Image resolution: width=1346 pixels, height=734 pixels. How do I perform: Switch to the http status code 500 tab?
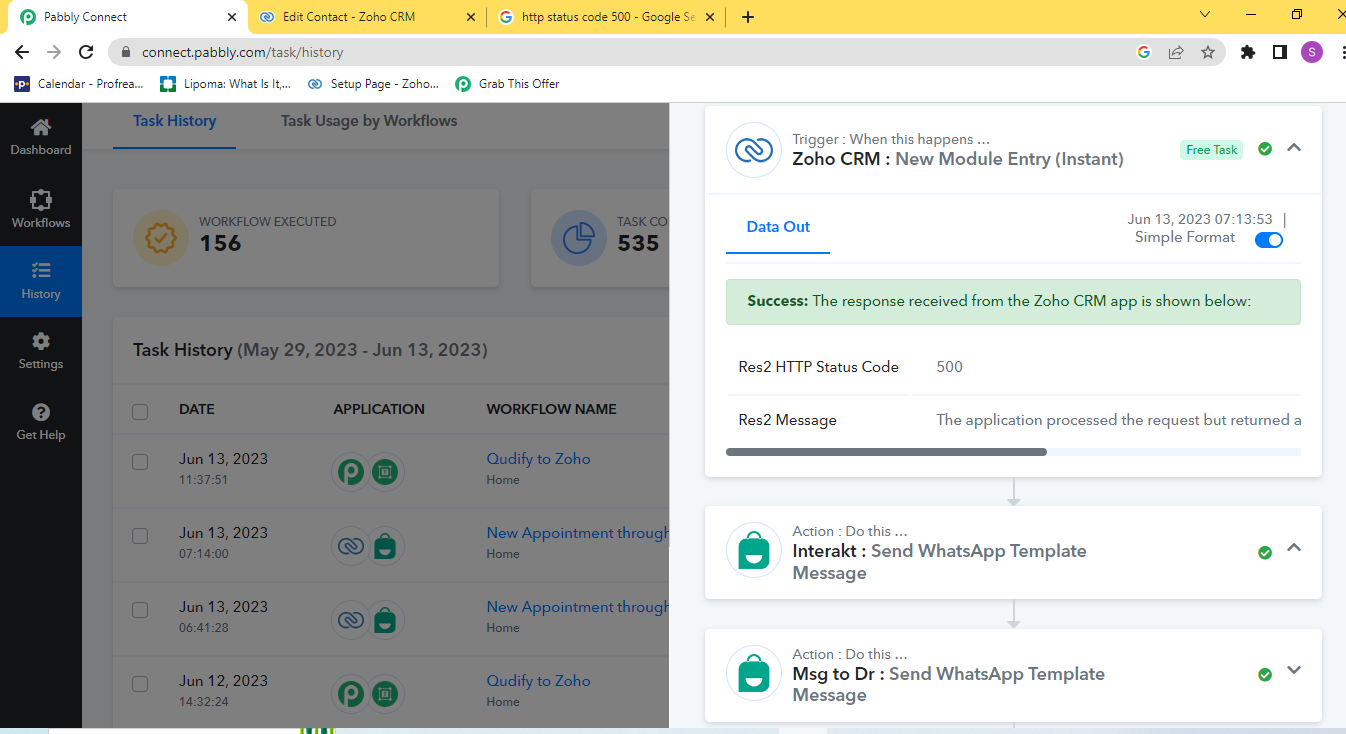608,17
